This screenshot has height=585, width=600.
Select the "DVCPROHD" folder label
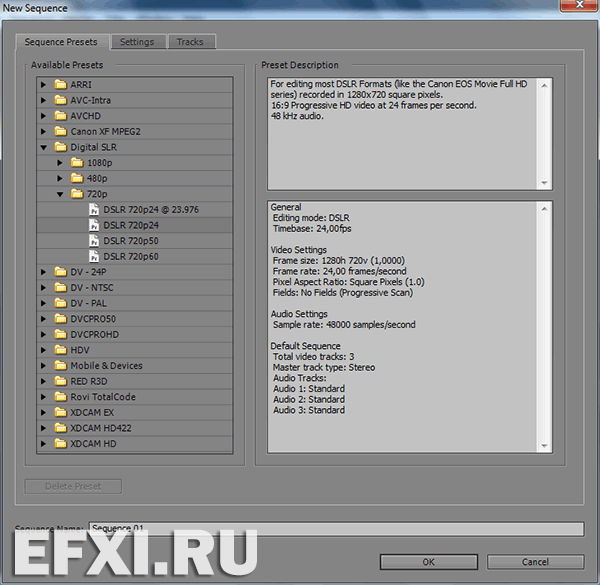(x=95, y=334)
